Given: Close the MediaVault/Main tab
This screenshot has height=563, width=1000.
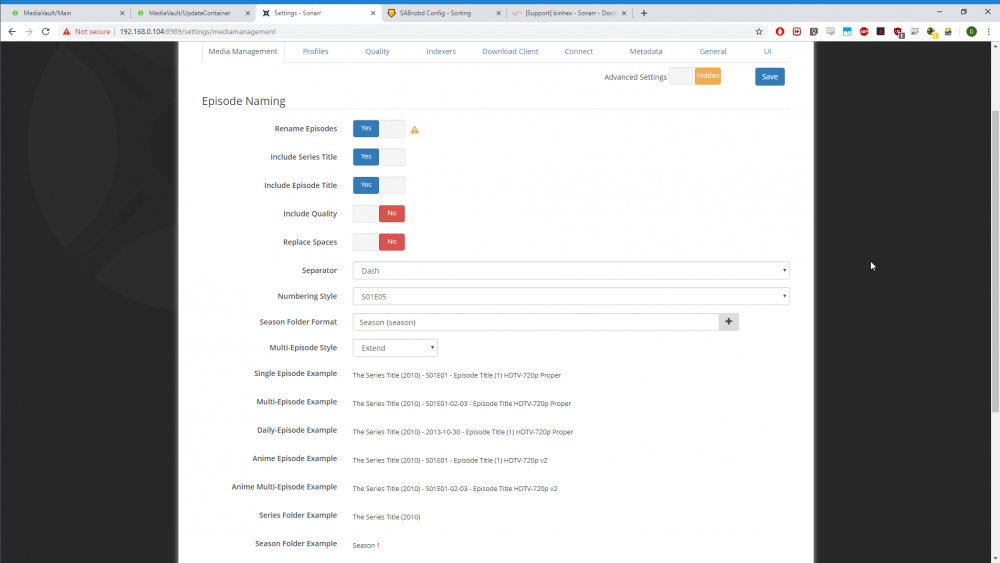Looking at the screenshot, I should point(122,13).
